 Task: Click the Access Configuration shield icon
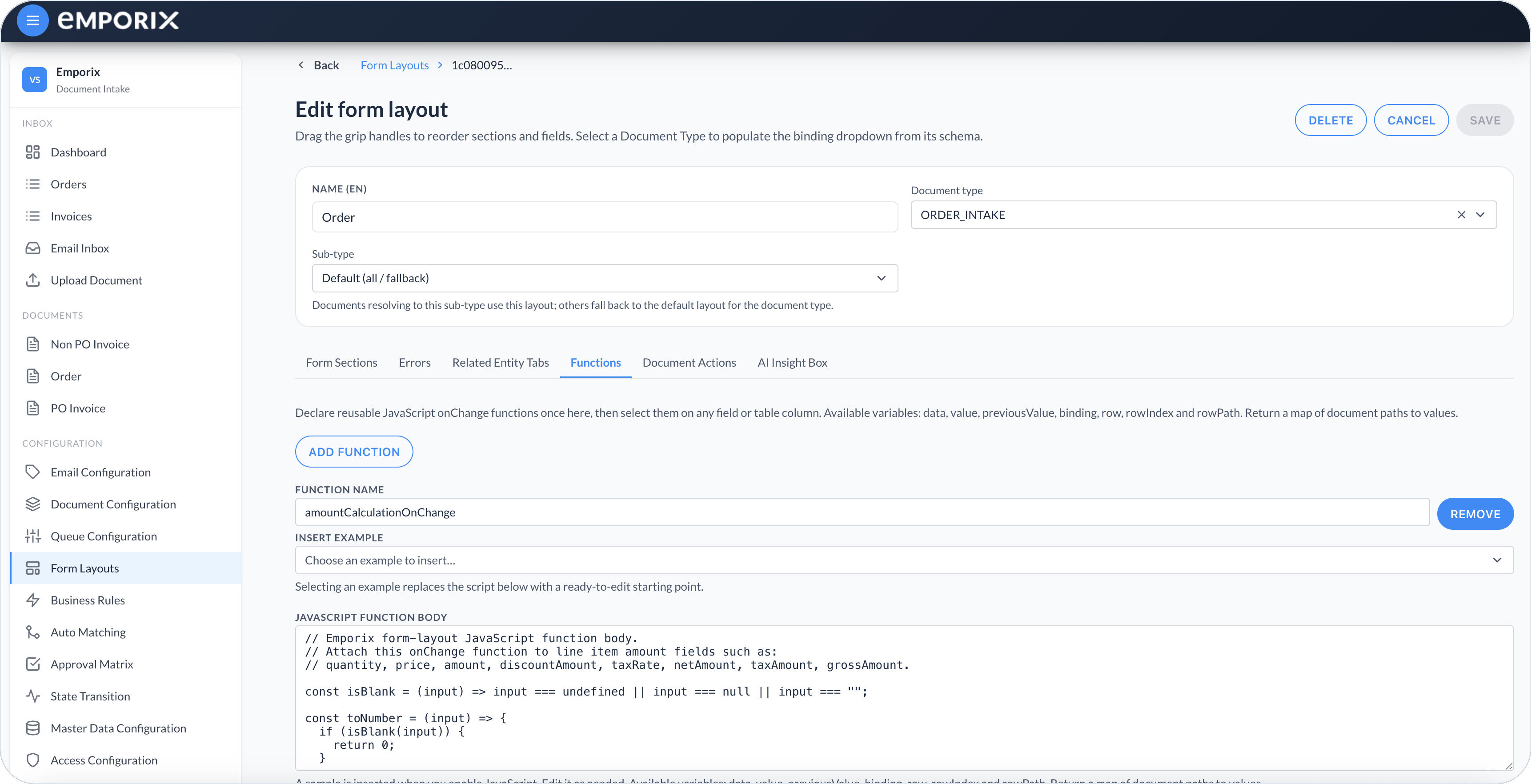pyautogui.click(x=33, y=760)
